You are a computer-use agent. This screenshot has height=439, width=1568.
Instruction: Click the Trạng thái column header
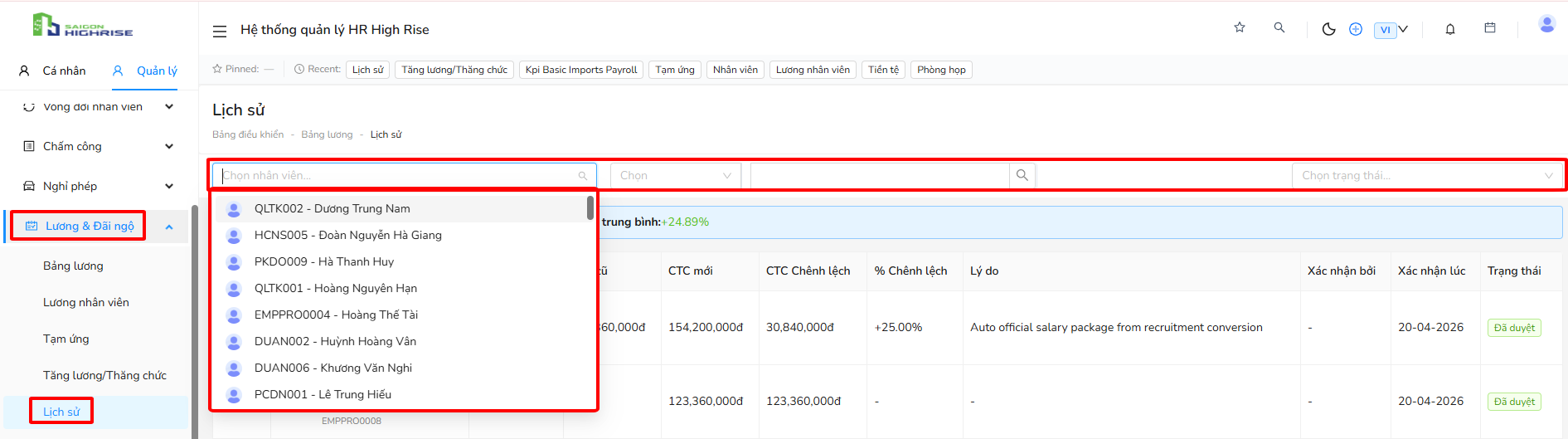1514,271
